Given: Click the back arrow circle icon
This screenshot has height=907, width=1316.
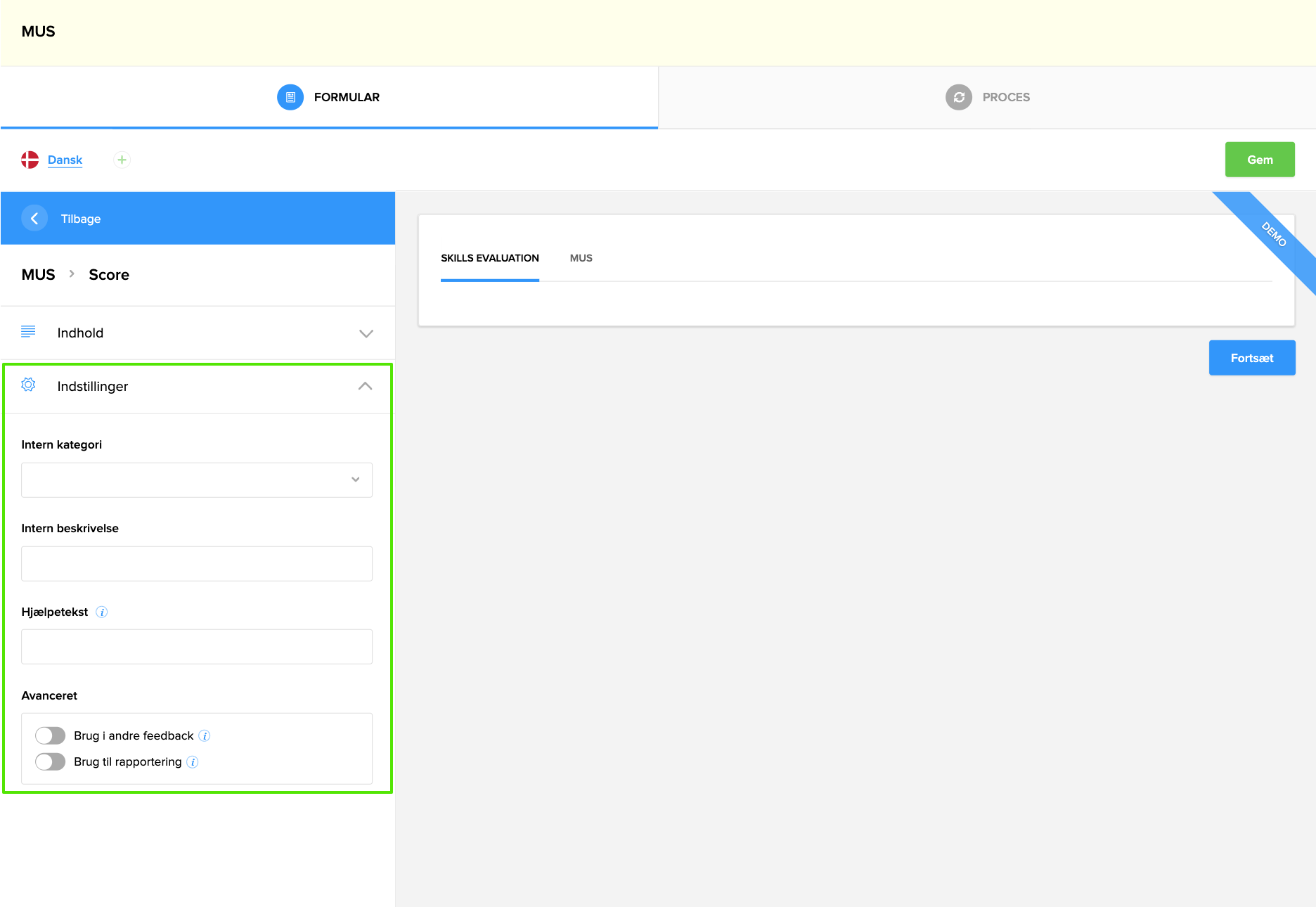Looking at the screenshot, I should coord(34,219).
